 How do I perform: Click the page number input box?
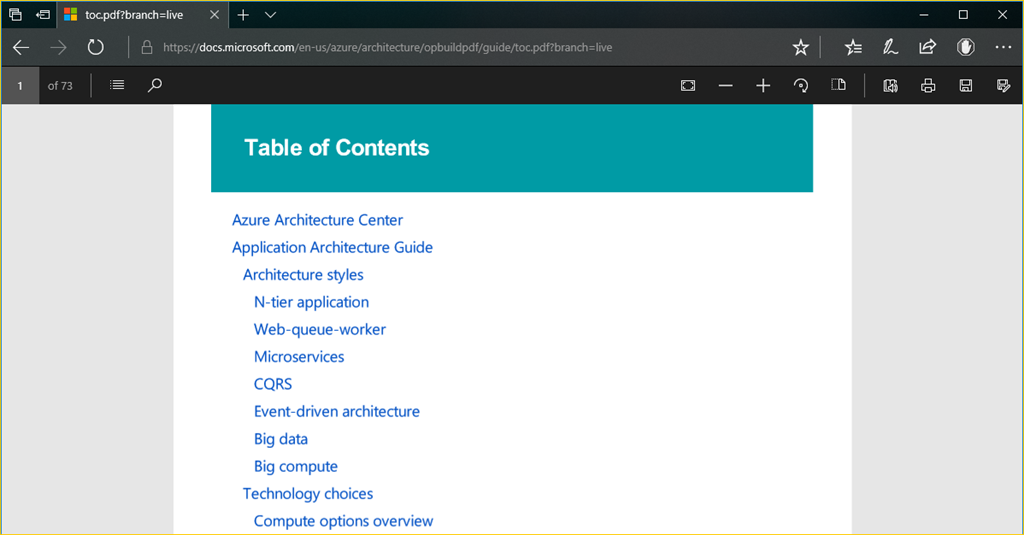click(20, 86)
